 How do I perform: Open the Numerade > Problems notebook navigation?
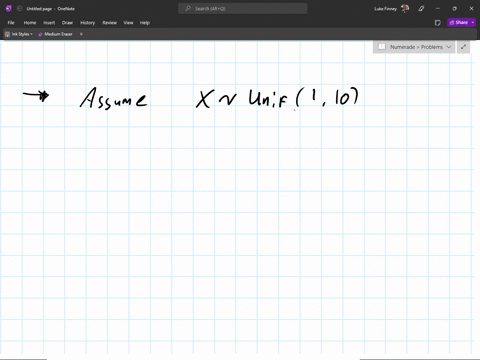414,47
